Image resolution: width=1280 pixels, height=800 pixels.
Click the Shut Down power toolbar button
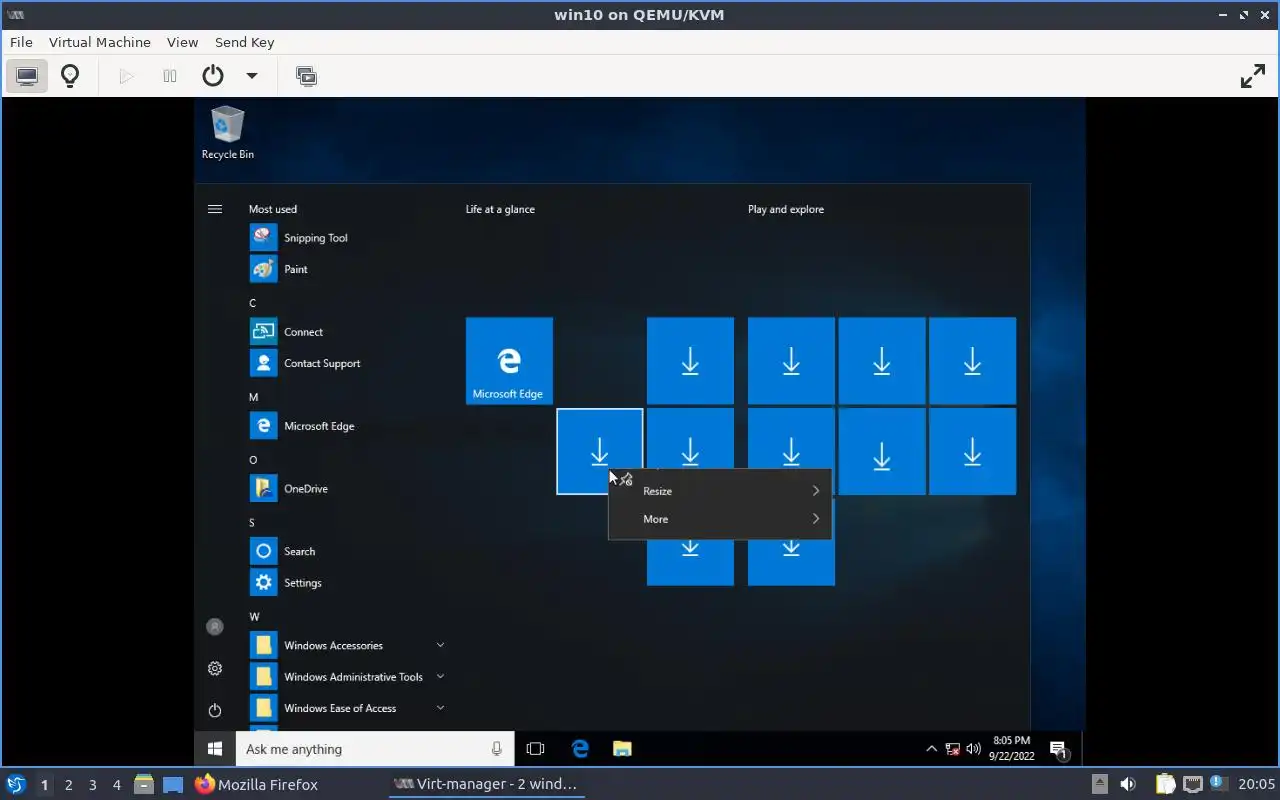[213, 76]
